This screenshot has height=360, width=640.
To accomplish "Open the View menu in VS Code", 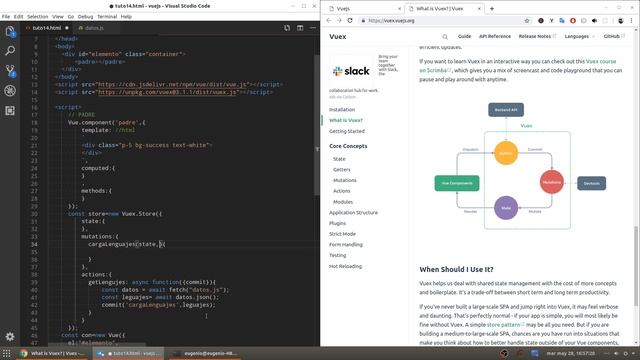I will pyautogui.click(x=58, y=17).
